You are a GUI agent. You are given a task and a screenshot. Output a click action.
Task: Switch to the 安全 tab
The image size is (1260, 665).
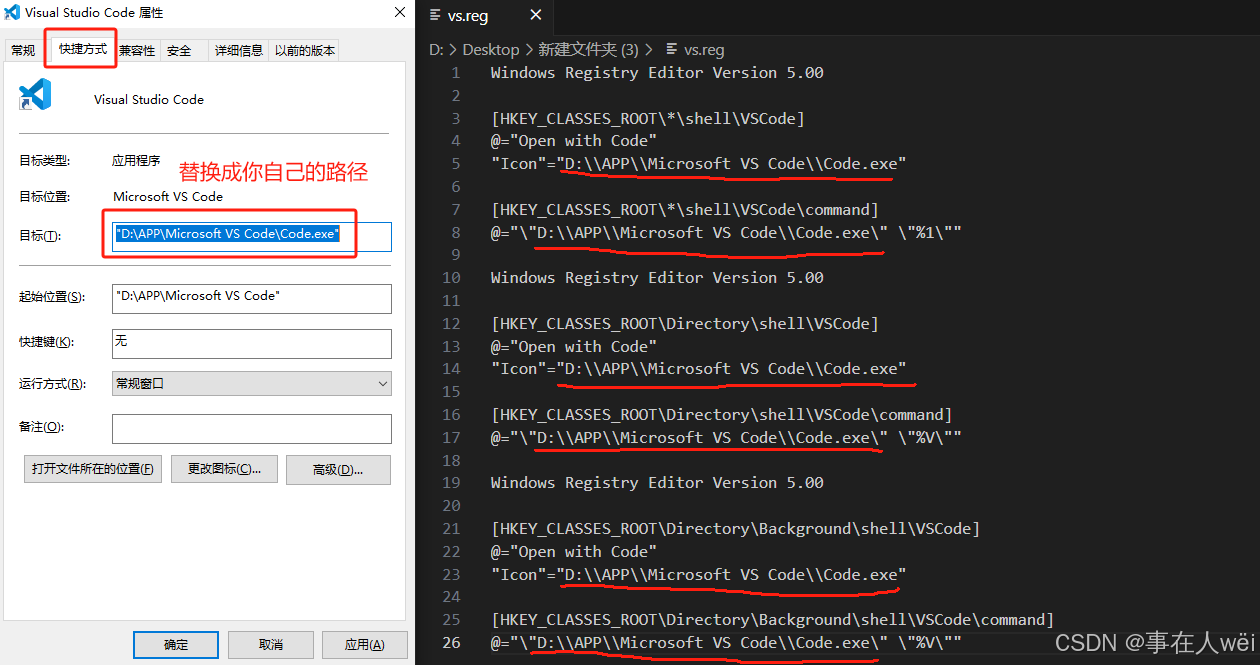coord(179,50)
